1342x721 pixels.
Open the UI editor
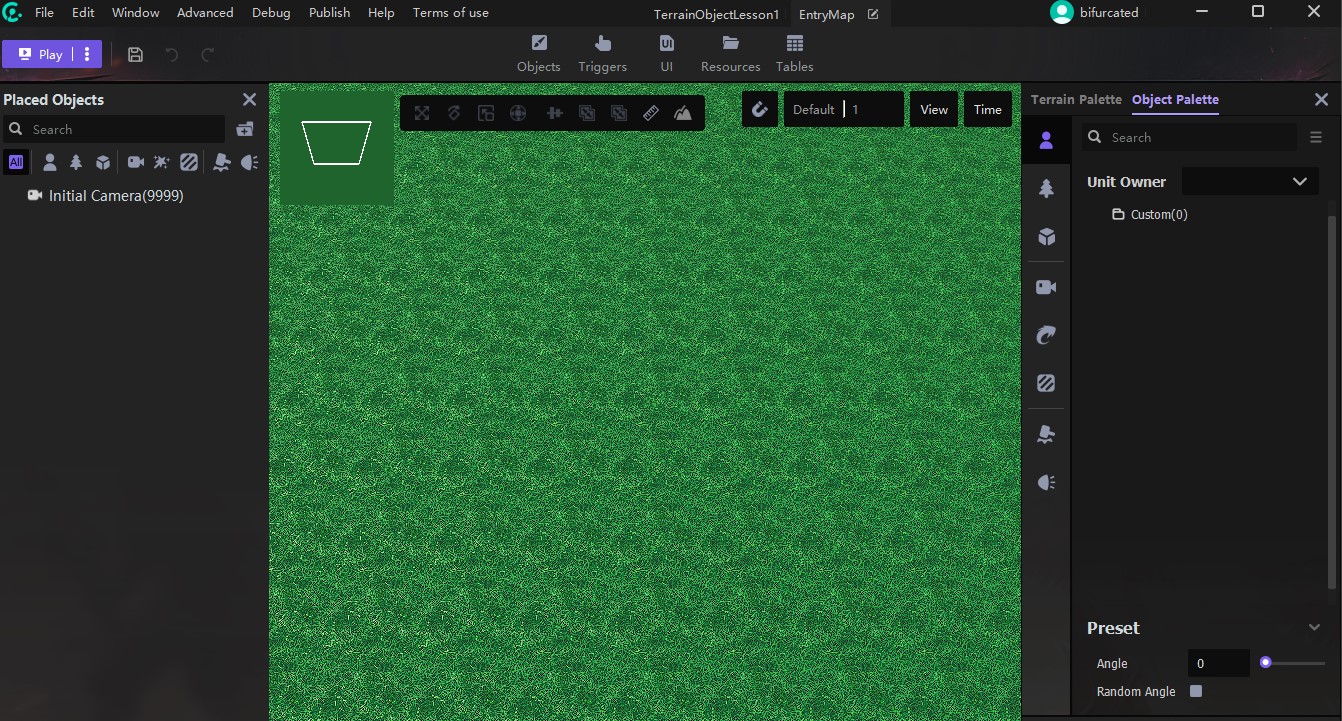pyautogui.click(x=666, y=54)
